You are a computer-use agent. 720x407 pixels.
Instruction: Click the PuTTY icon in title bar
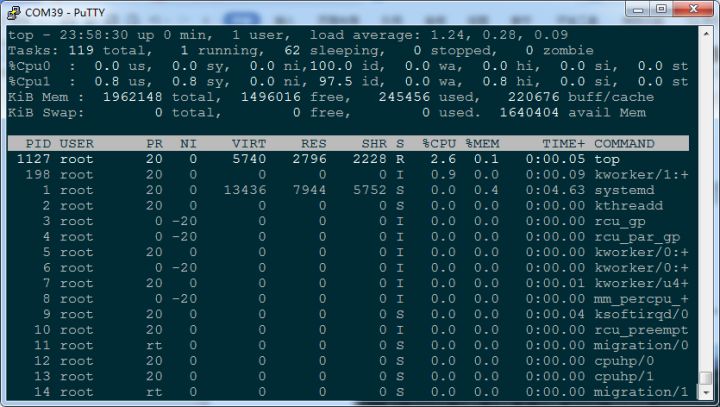click(14, 12)
